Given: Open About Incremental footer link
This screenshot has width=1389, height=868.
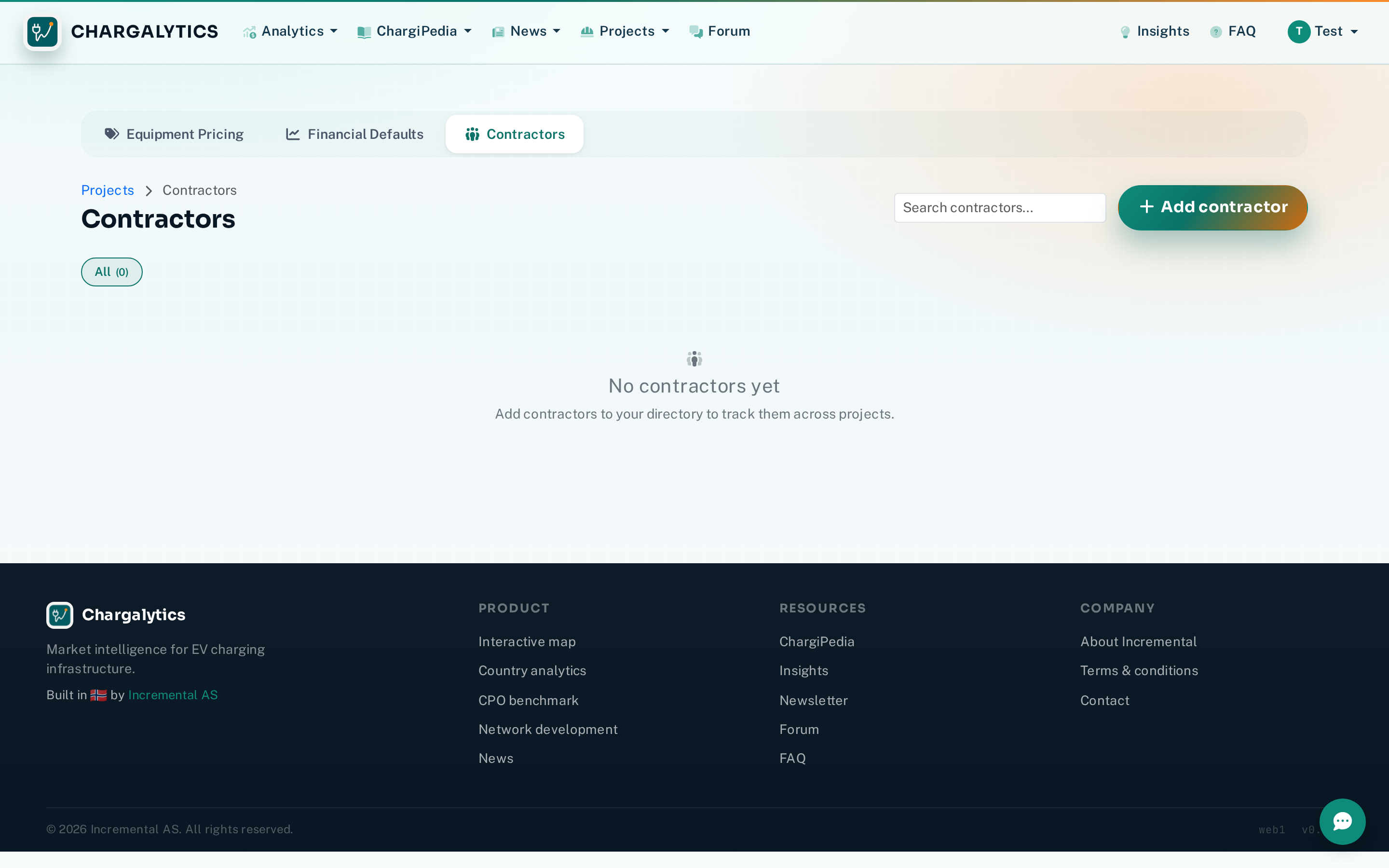Looking at the screenshot, I should [1138, 641].
